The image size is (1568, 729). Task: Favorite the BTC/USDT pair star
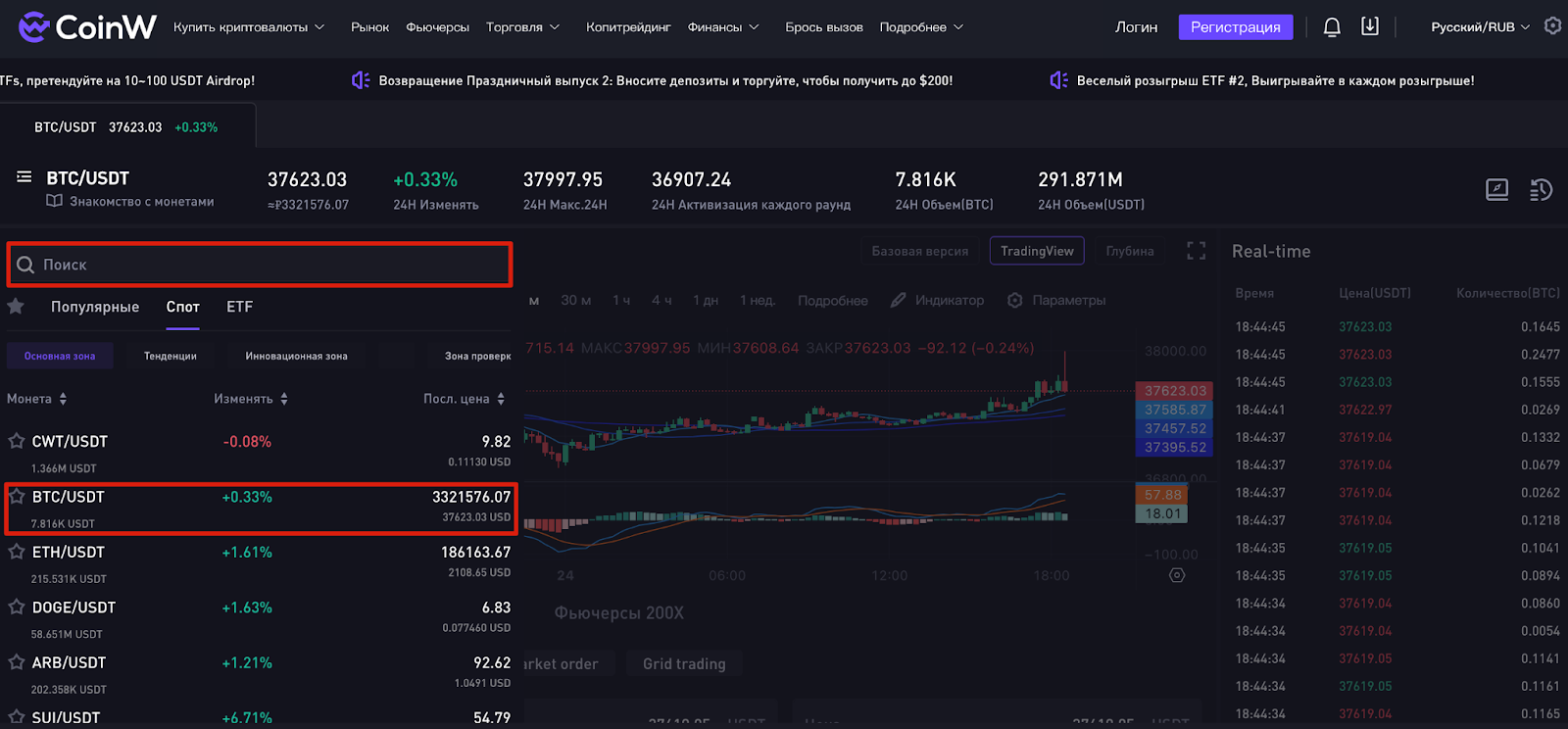click(x=17, y=497)
